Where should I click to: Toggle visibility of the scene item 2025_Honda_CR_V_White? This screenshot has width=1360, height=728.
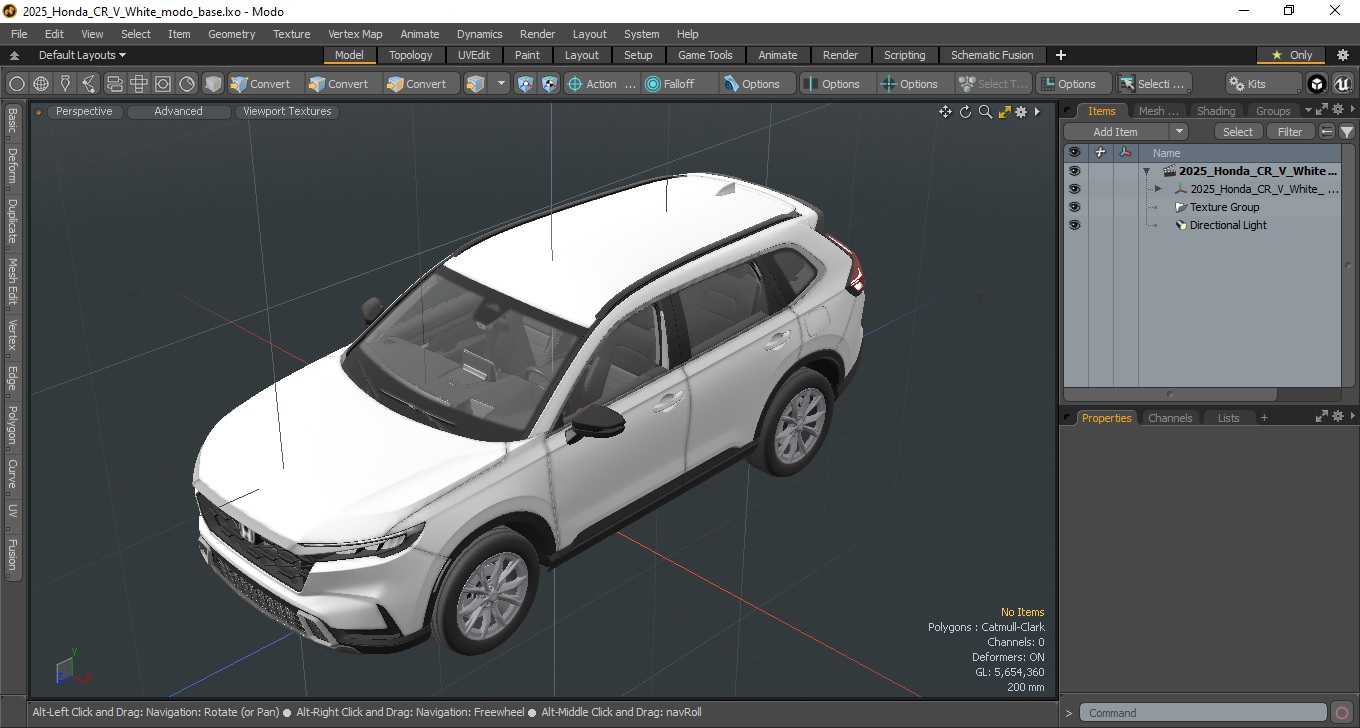[1074, 171]
